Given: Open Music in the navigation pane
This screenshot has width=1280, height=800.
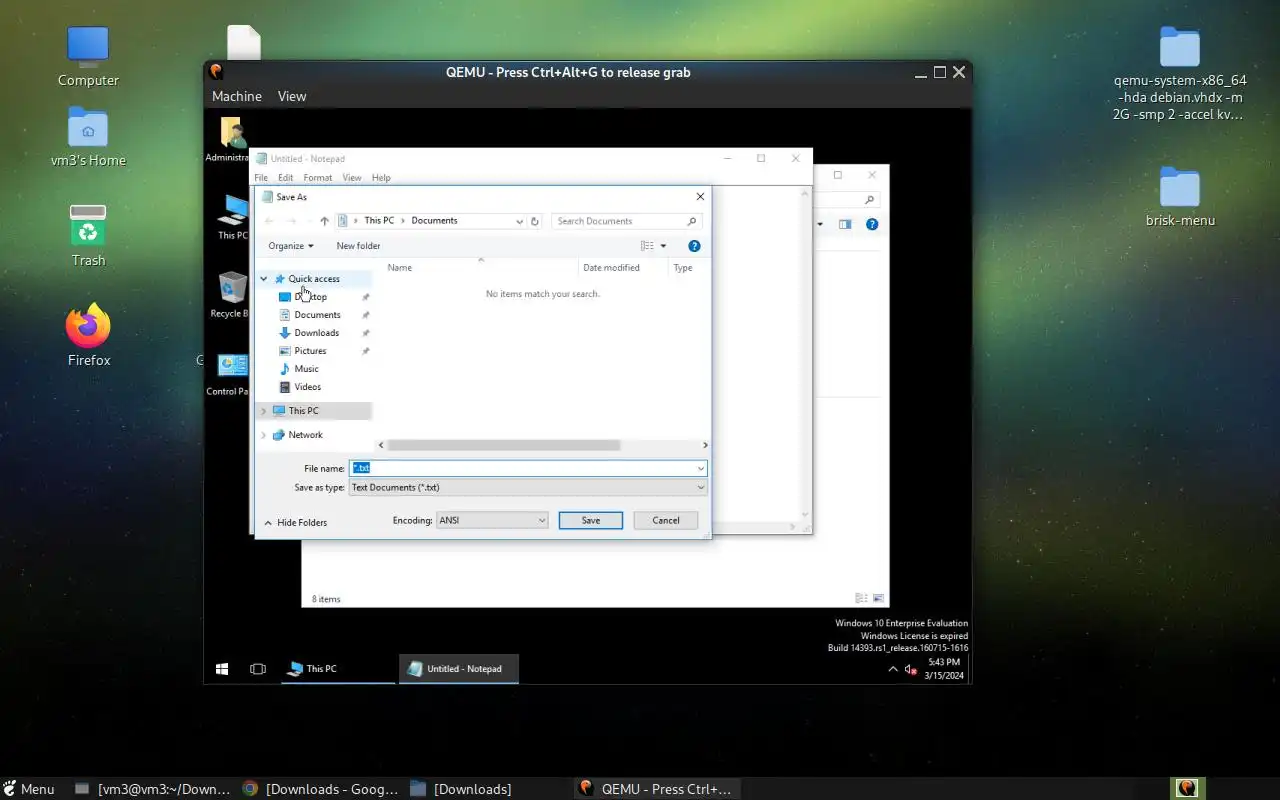Looking at the screenshot, I should click(x=306, y=369).
